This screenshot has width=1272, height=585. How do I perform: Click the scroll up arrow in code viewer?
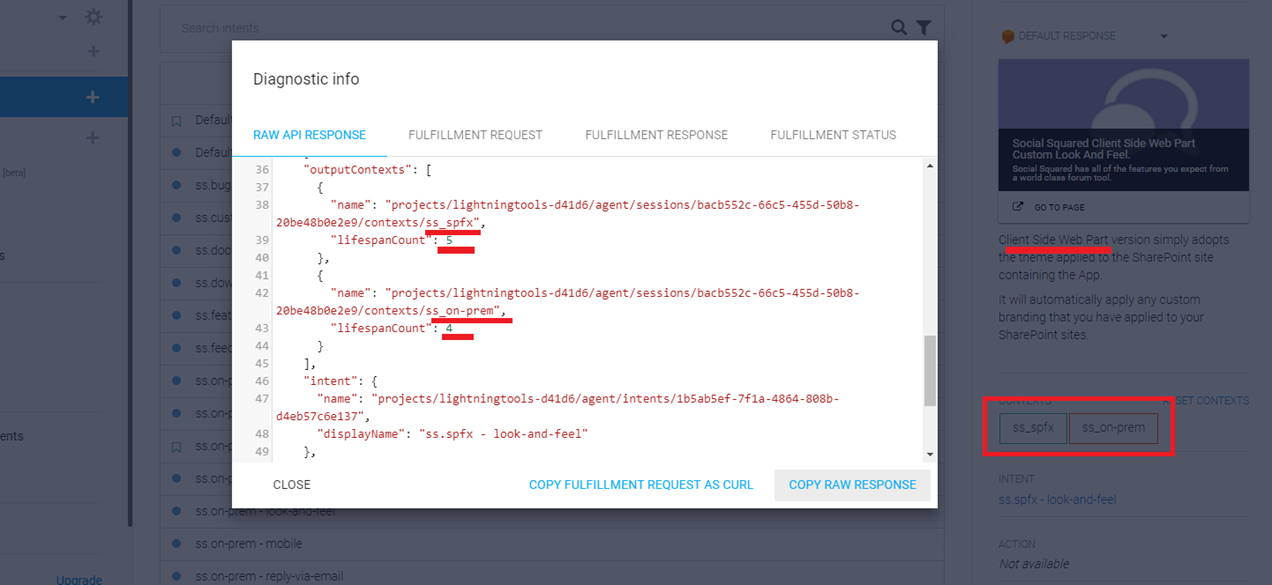coord(929,166)
